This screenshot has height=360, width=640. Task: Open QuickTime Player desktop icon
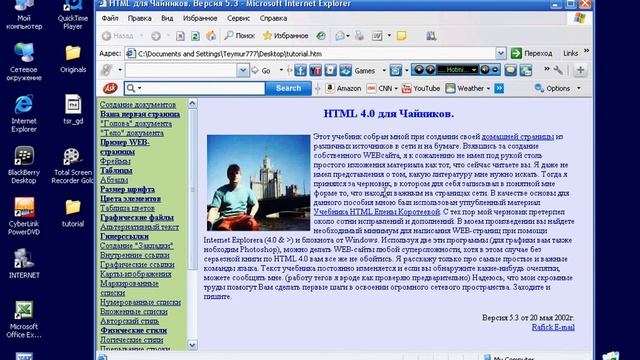73,15
